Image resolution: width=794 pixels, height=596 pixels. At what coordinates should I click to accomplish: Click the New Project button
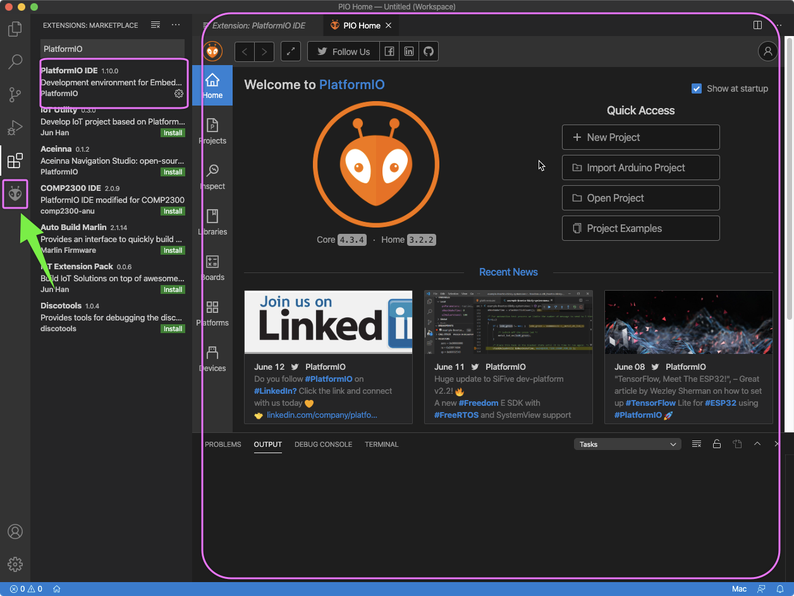pyautogui.click(x=640, y=137)
